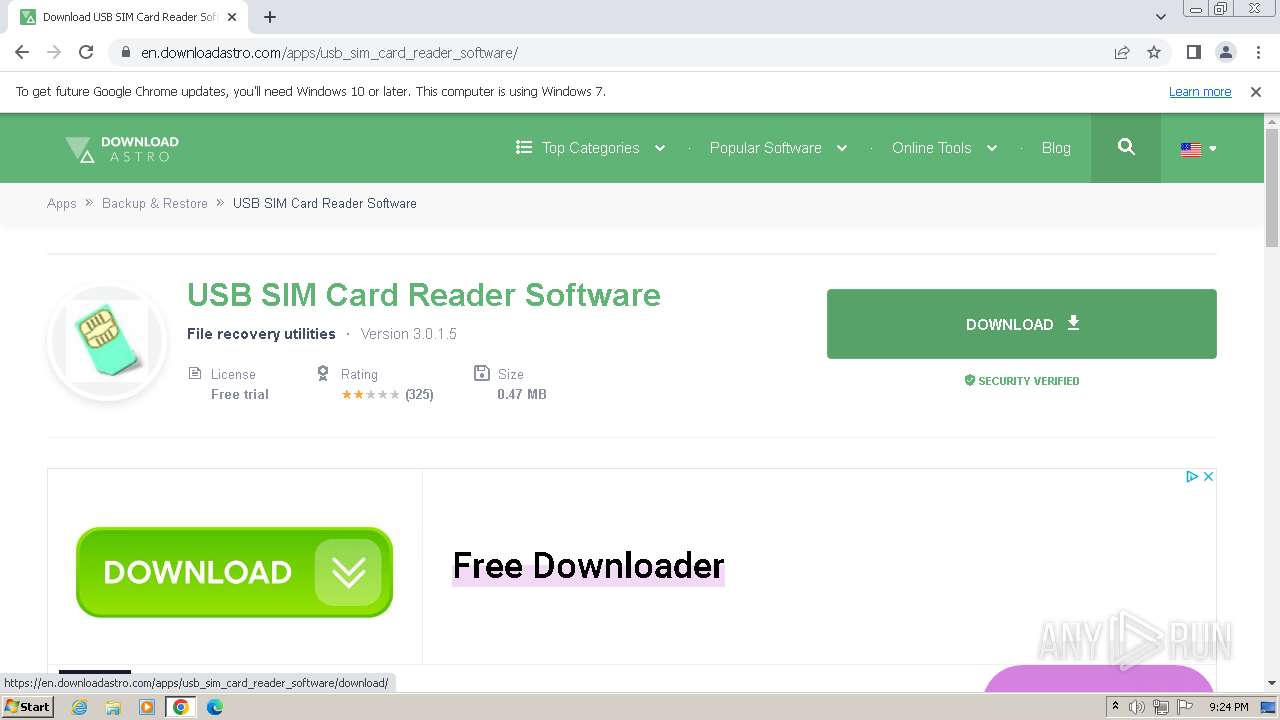
Task: Open Microsoft Edge from taskbar
Action: 215,707
